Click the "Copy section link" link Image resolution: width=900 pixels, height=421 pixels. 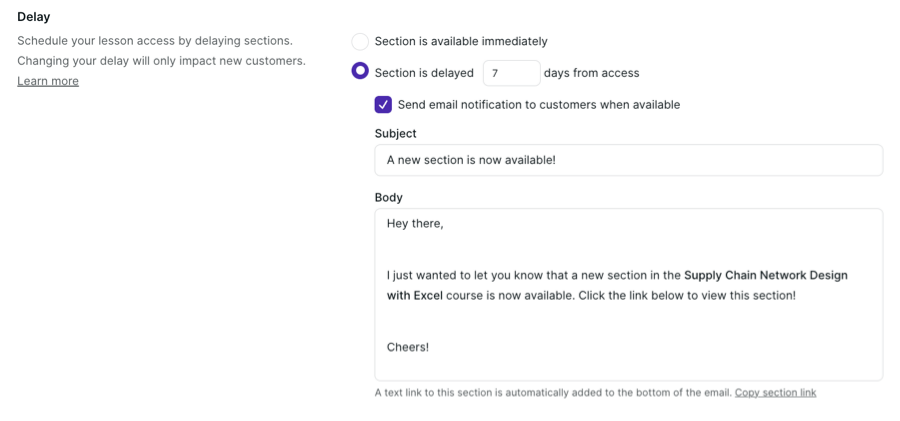click(775, 393)
